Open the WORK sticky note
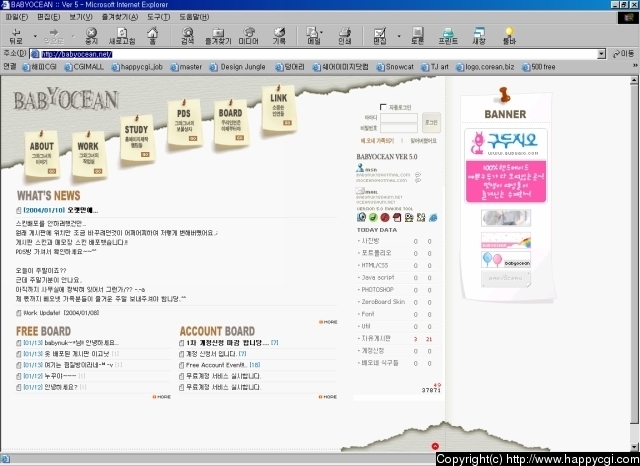Viewport: 640px width, 466px height. click(88, 154)
